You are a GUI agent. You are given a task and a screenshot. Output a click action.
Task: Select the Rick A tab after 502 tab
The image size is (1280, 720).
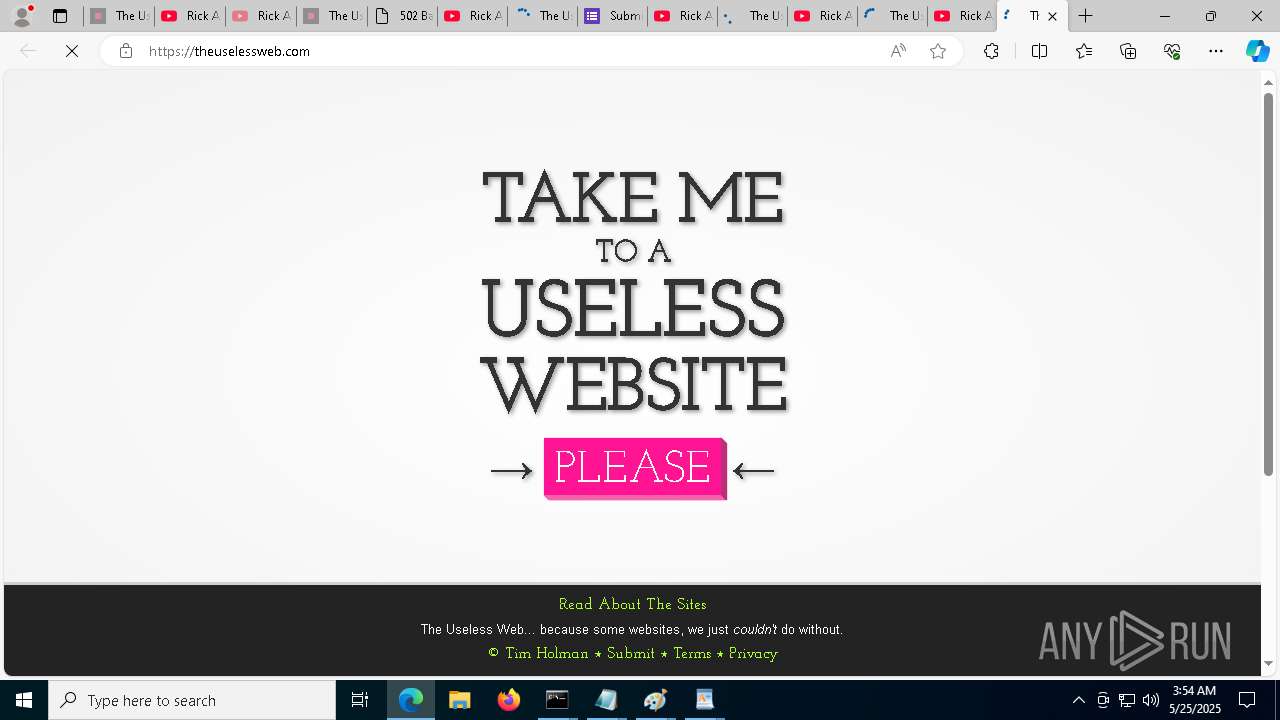pos(471,16)
